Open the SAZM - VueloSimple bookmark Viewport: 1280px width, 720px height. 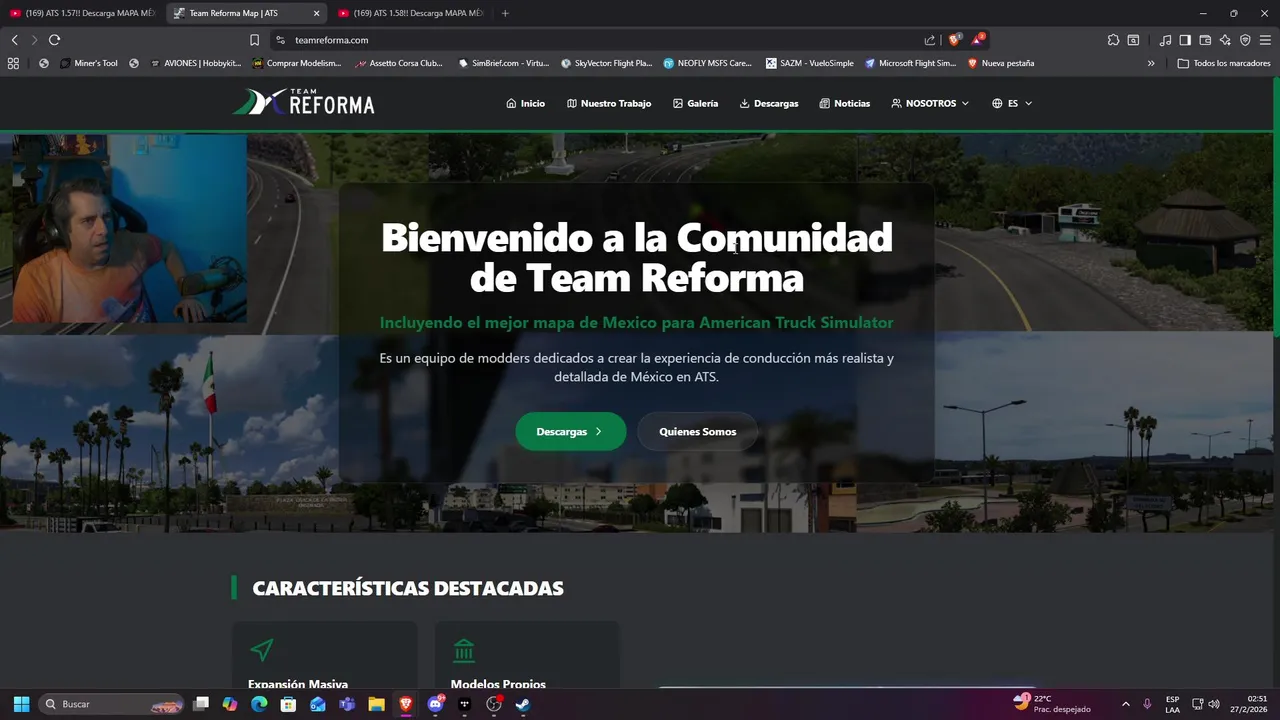(x=810, y=63)
